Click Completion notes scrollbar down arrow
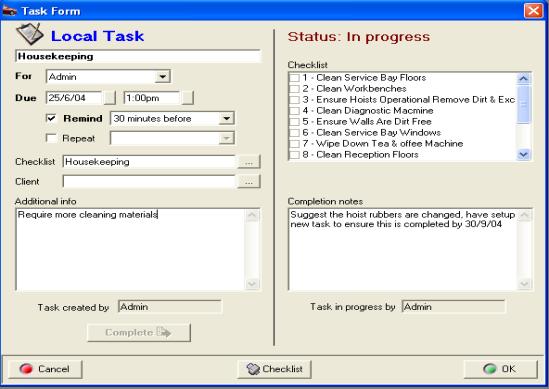Viewport: 549px width, 389px height. [524, 284]
